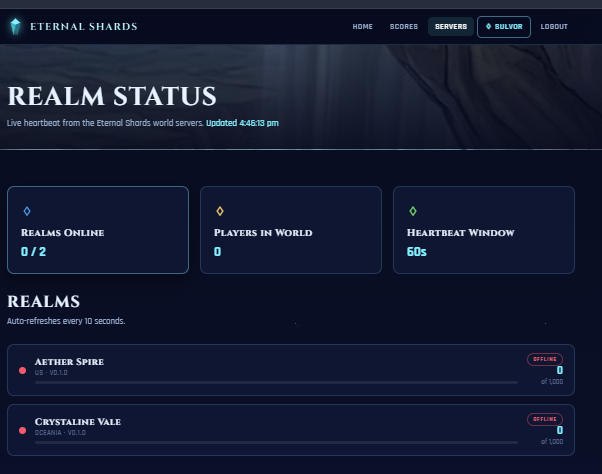The width and height of the screenshot is (602, 474).
Task: Click the Offline badge on Aether Spire
Action: click(x=545, y=359)
